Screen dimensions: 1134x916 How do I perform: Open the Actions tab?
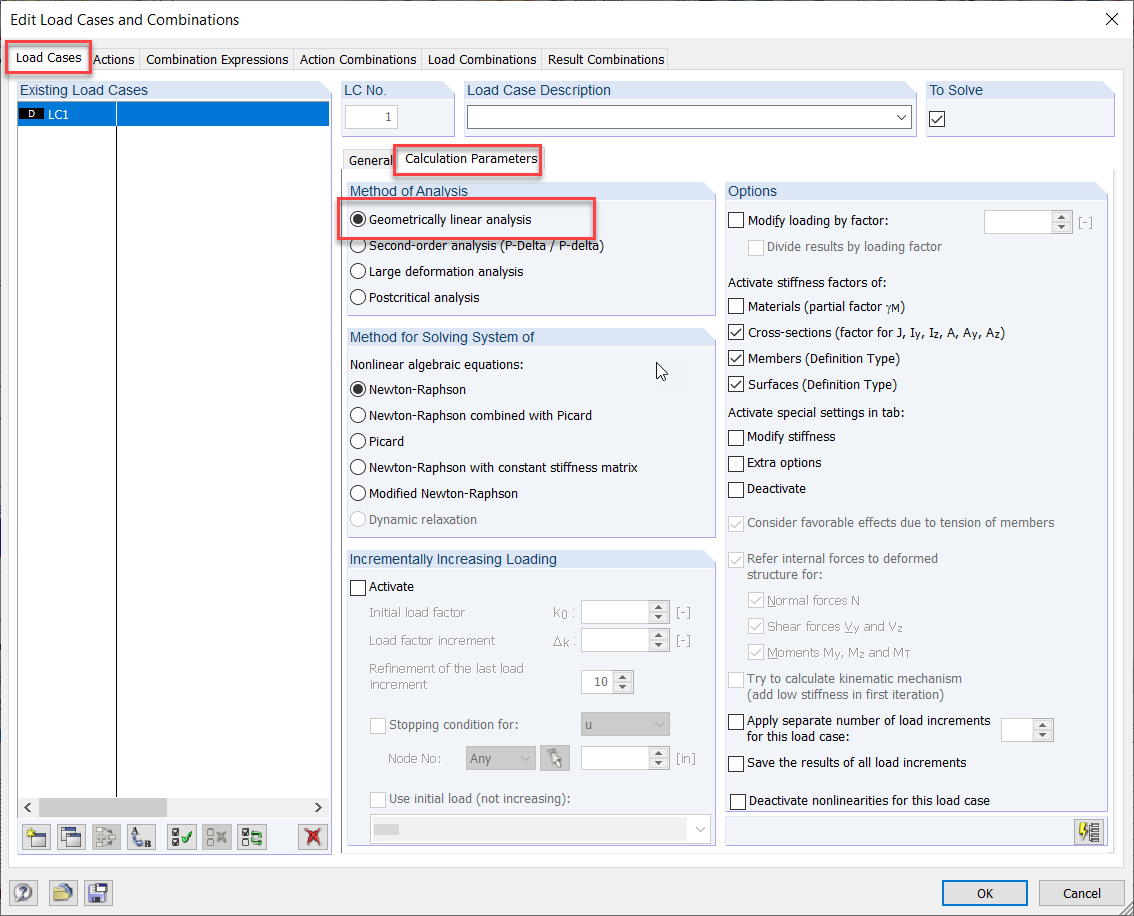tap(113, 59)
